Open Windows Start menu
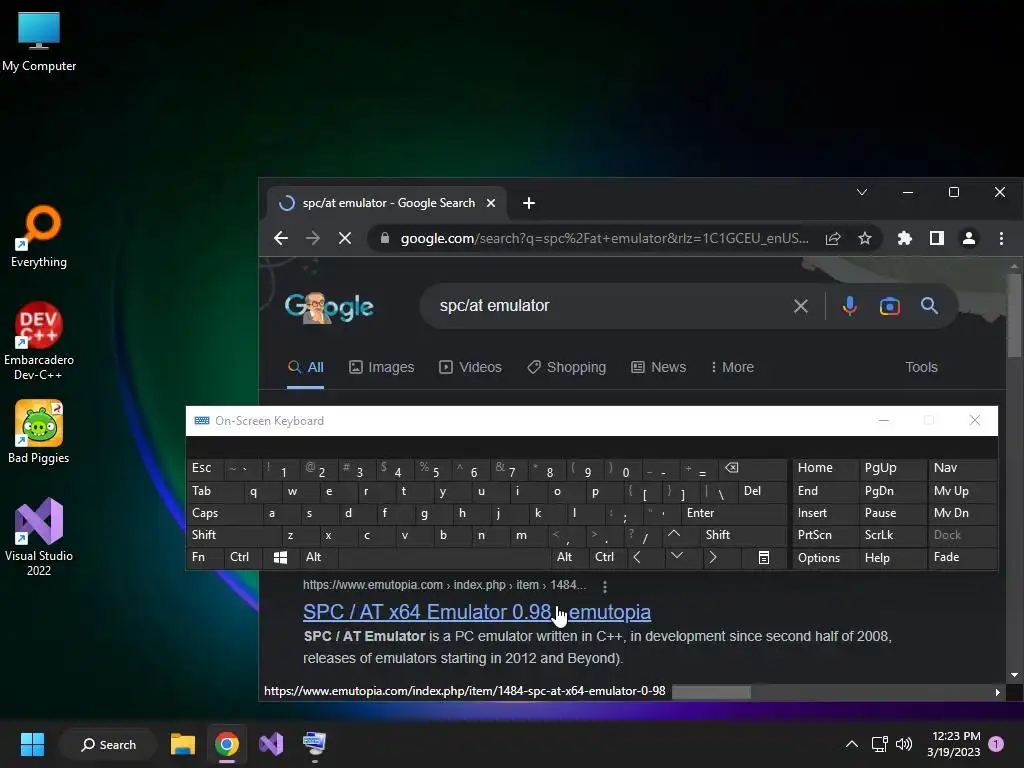Screen dimensions: 1024x768 pos(32,744)
